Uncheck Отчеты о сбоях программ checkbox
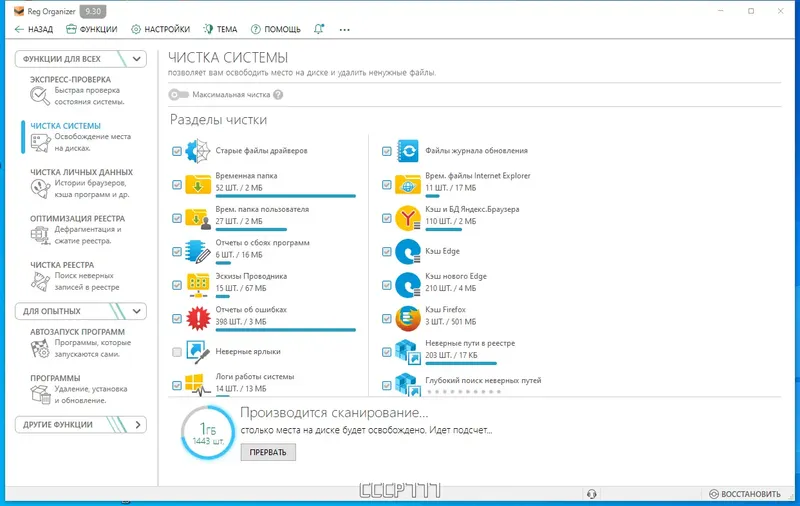 (177, 251)
